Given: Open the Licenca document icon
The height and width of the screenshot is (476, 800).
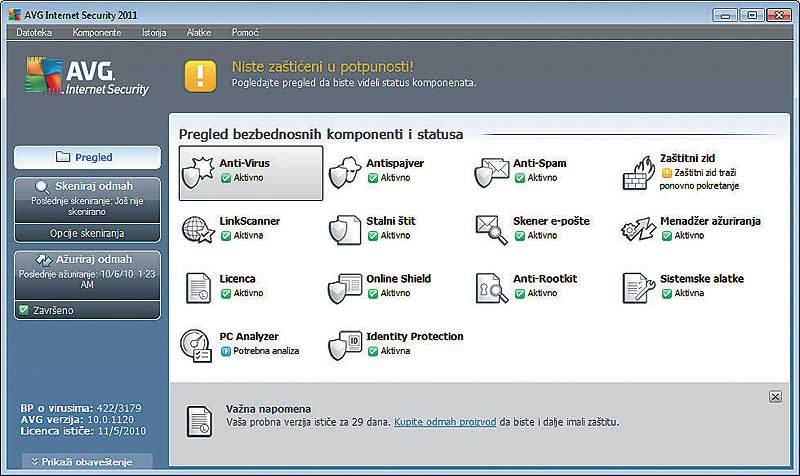Looking at the screenshot, I should point(198,288).
